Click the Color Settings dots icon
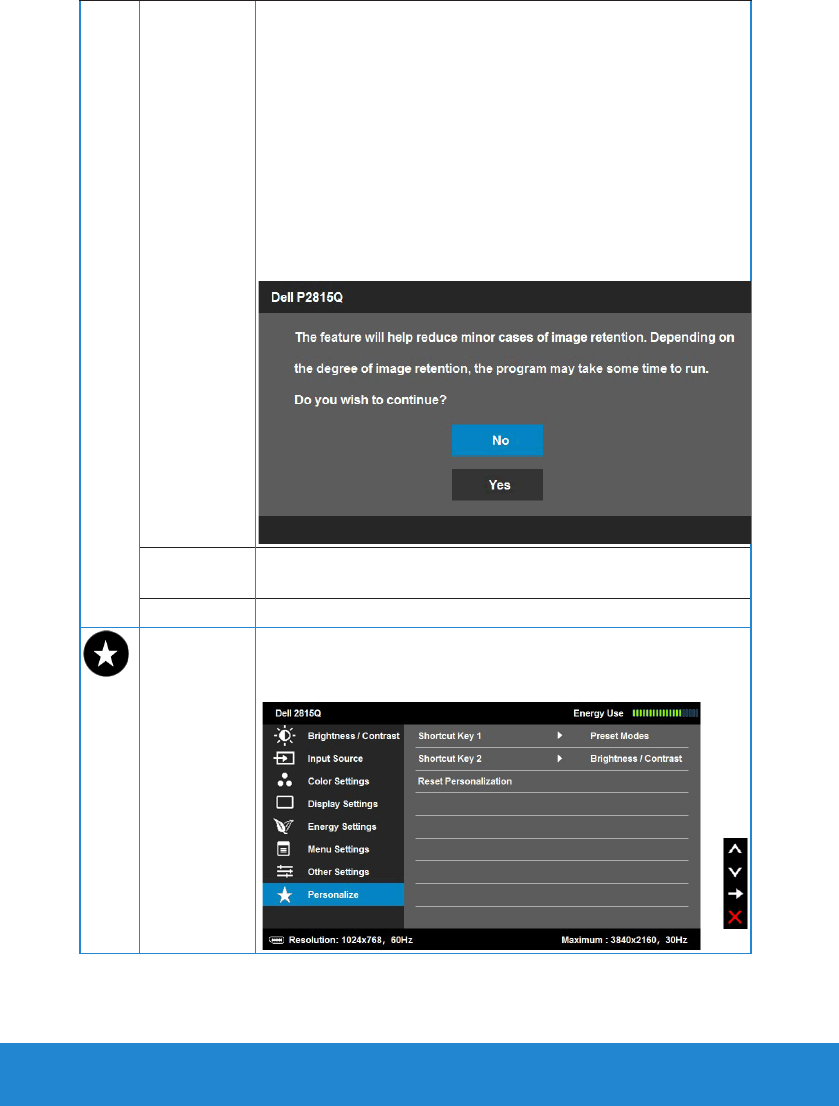 tap(284, 780)
